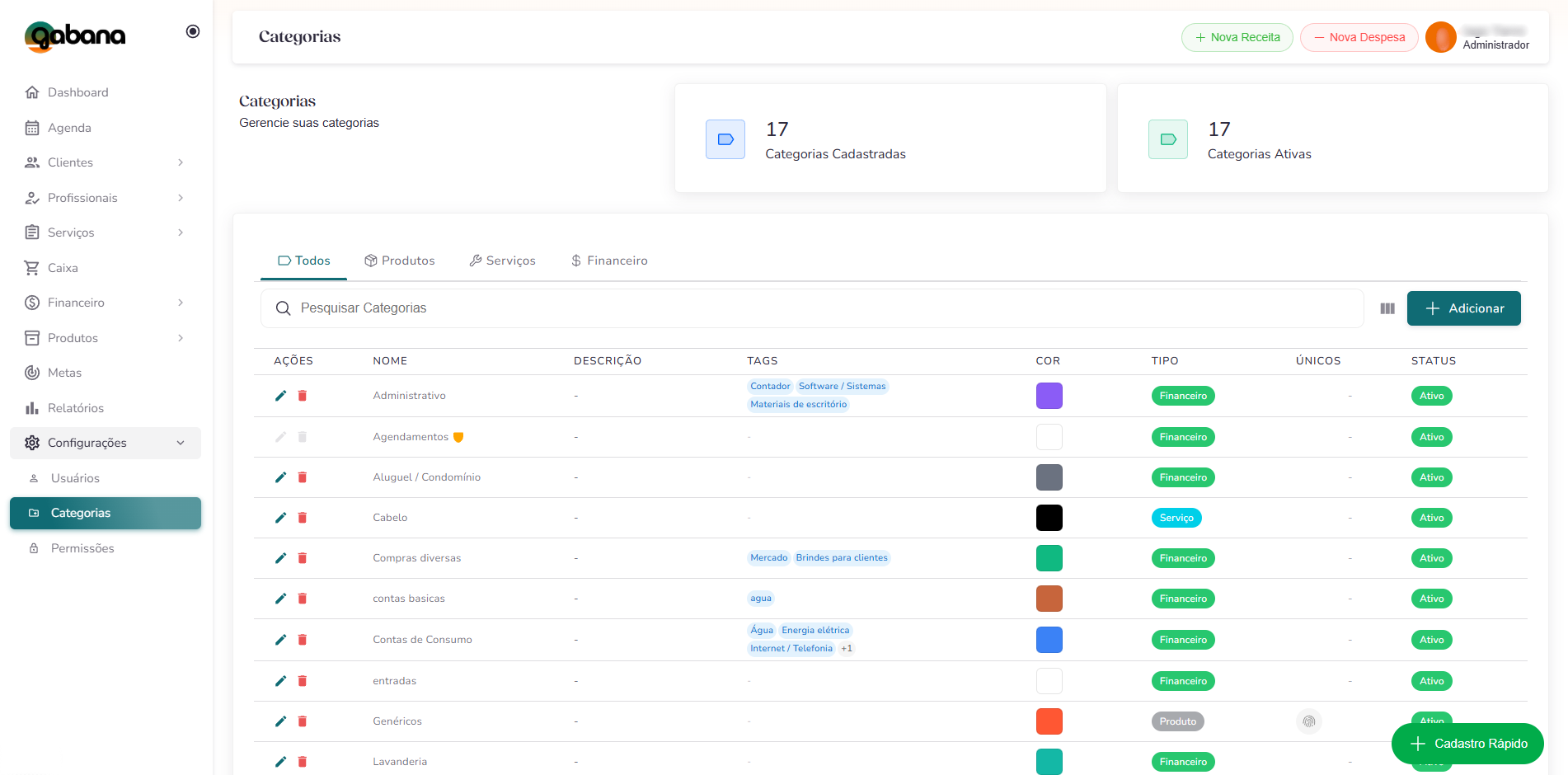Click the Adicionar button
The image size is (1568, 775).
click(1463, 308)
